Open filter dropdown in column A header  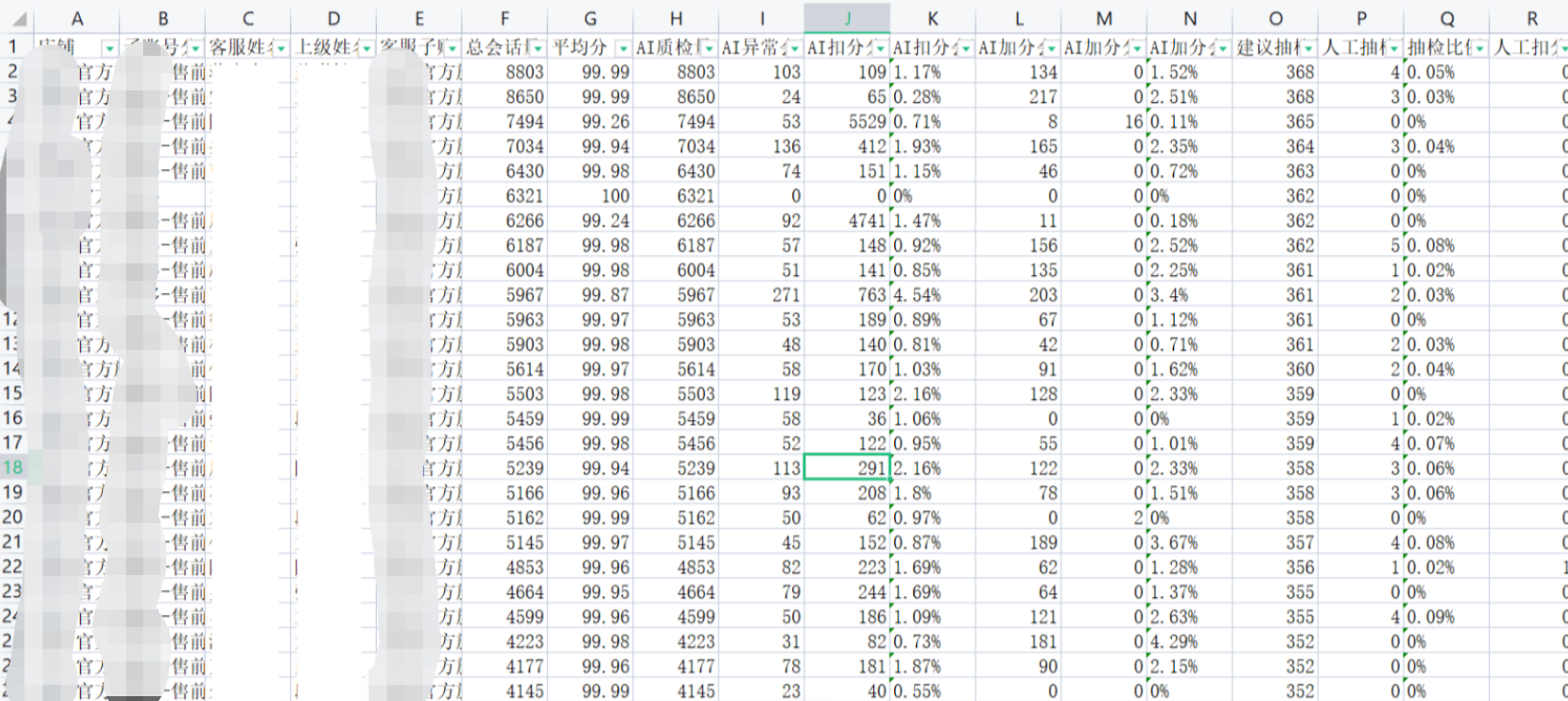110,48
